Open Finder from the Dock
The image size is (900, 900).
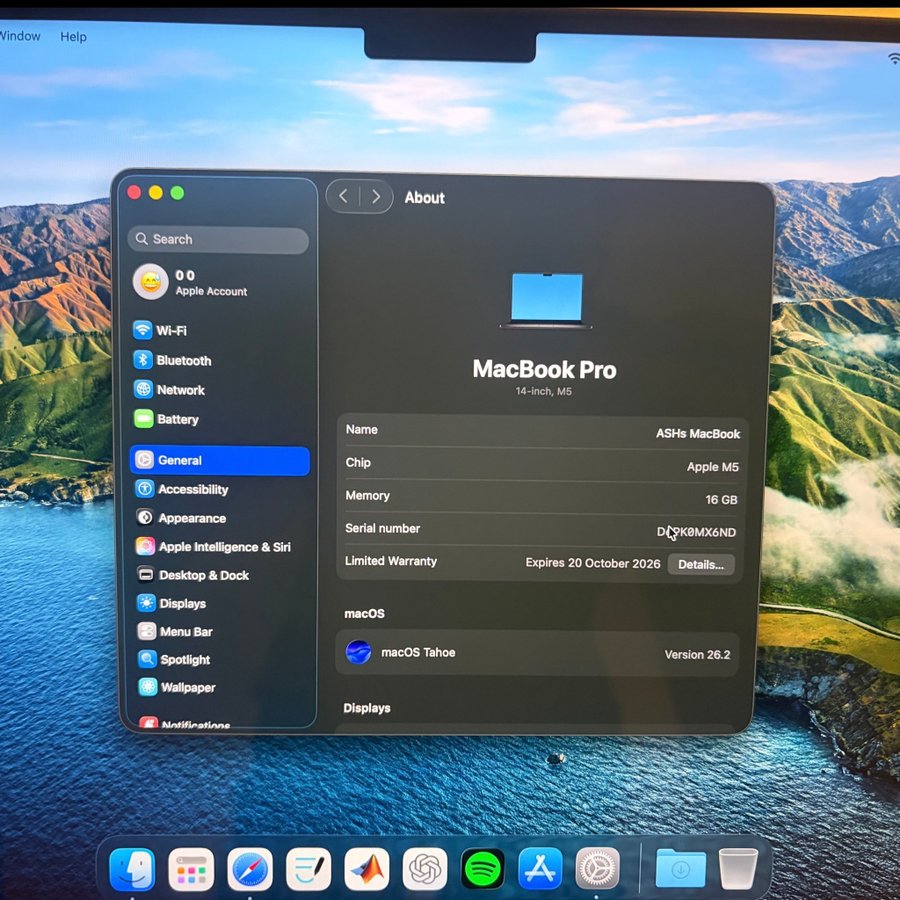pos(132,868)
